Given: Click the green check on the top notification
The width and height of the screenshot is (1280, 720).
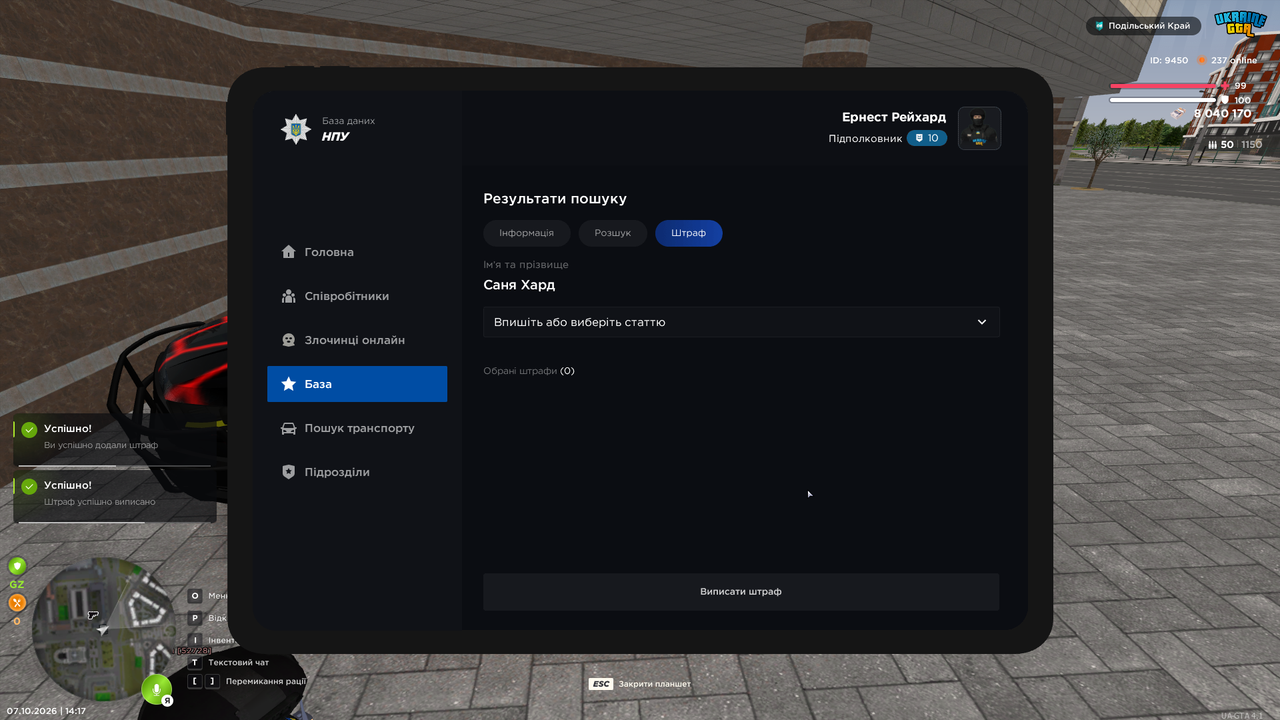Looking at the screenshot, I should click(29, 430).
